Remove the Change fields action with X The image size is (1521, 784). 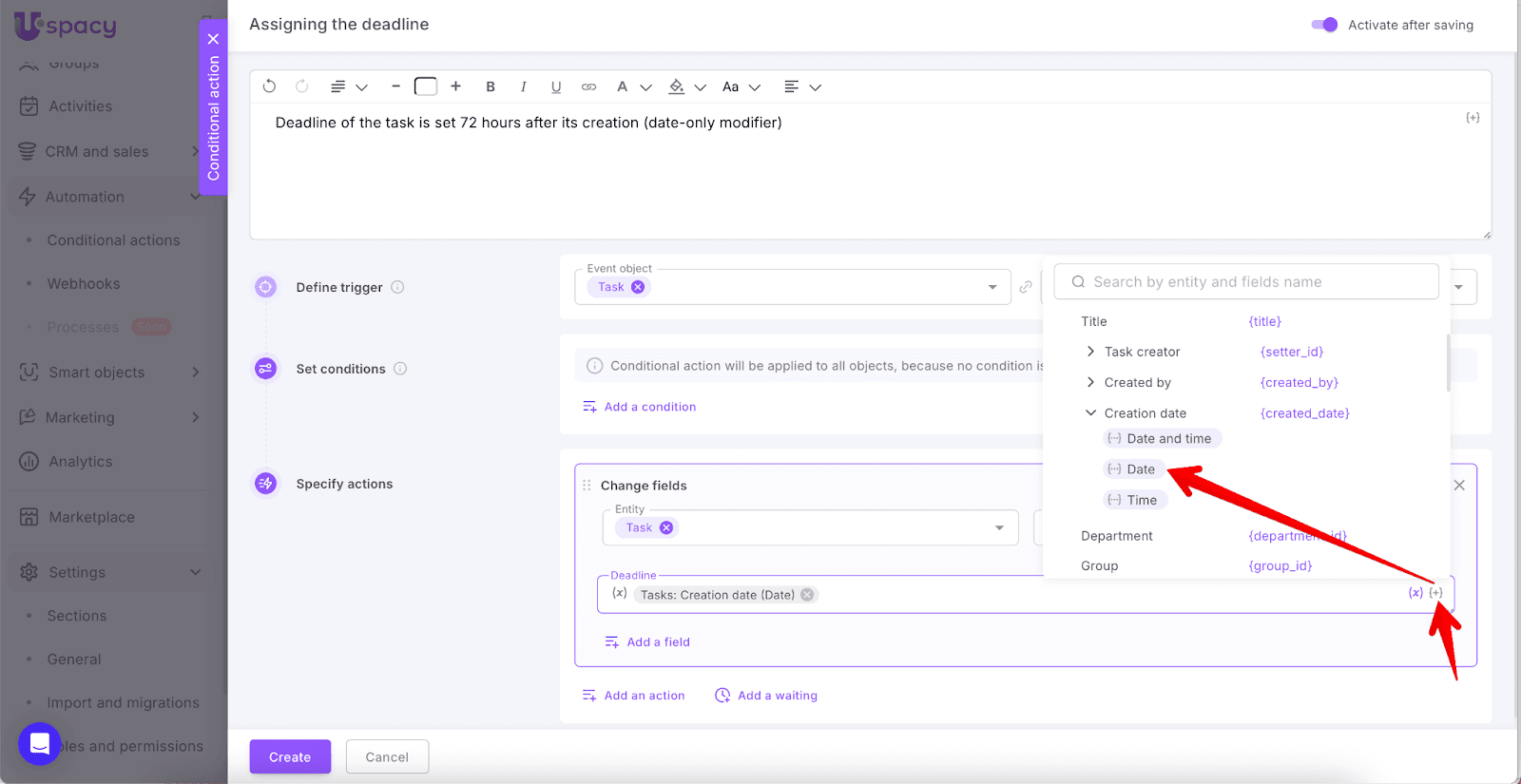click(x=1459, y=486)
